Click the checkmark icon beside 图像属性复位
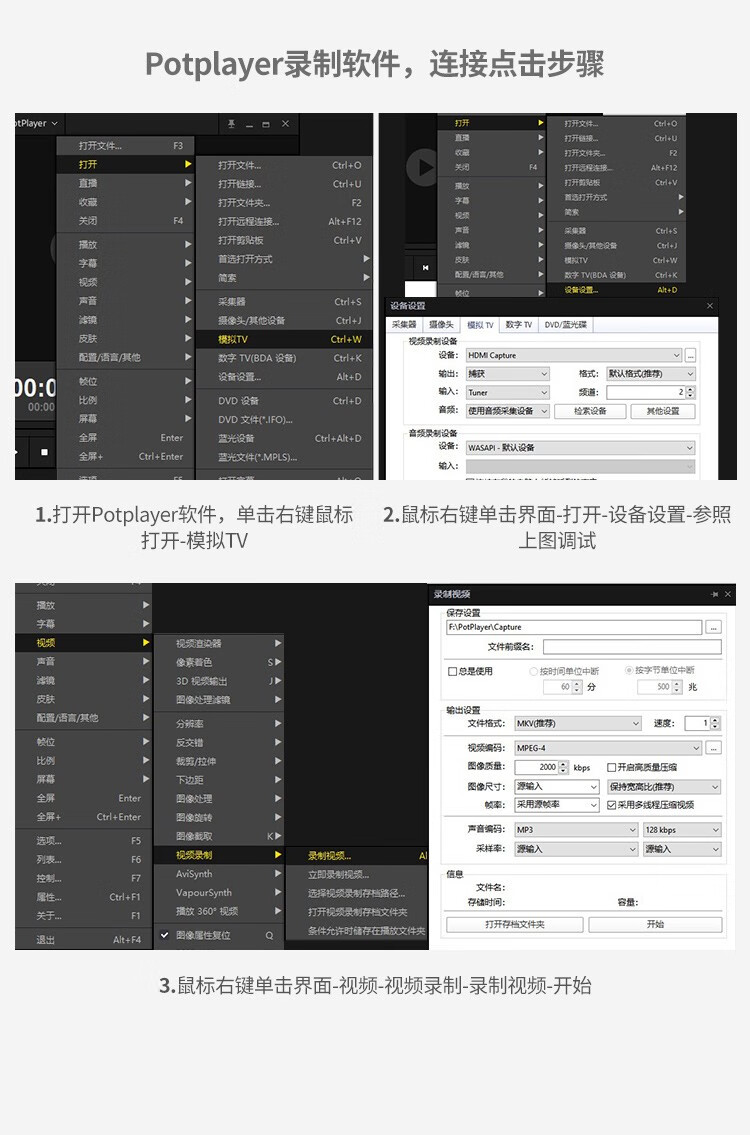 (164, 935)
